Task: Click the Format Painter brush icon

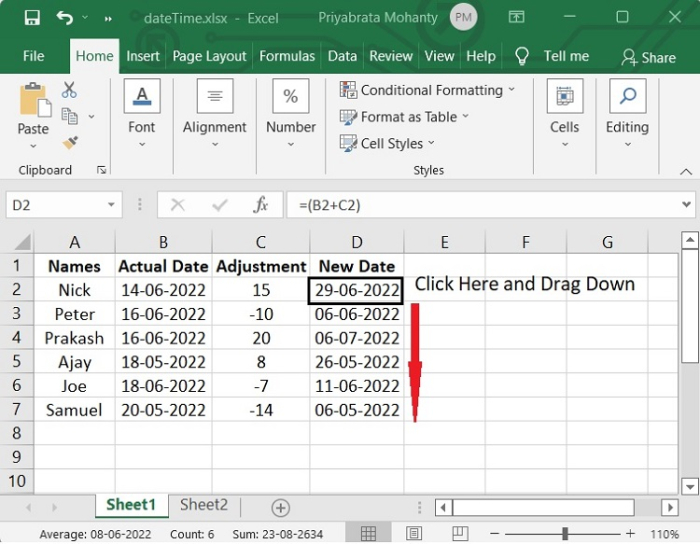Action: point(69,143)
